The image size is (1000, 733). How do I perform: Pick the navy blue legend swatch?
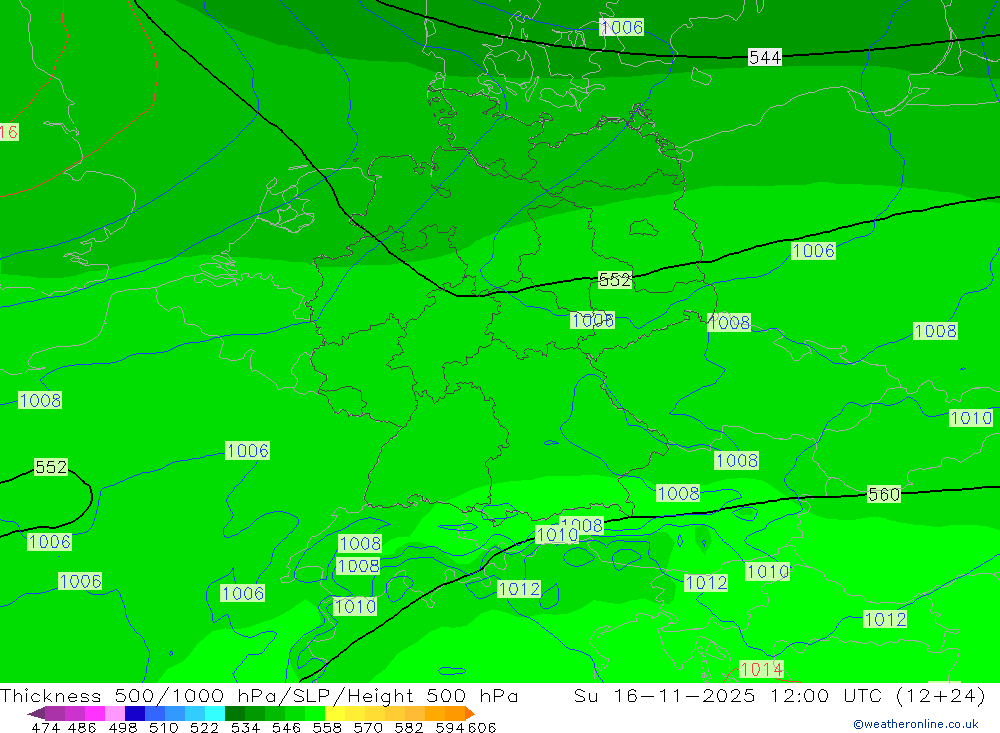click(x=135, y=713)
